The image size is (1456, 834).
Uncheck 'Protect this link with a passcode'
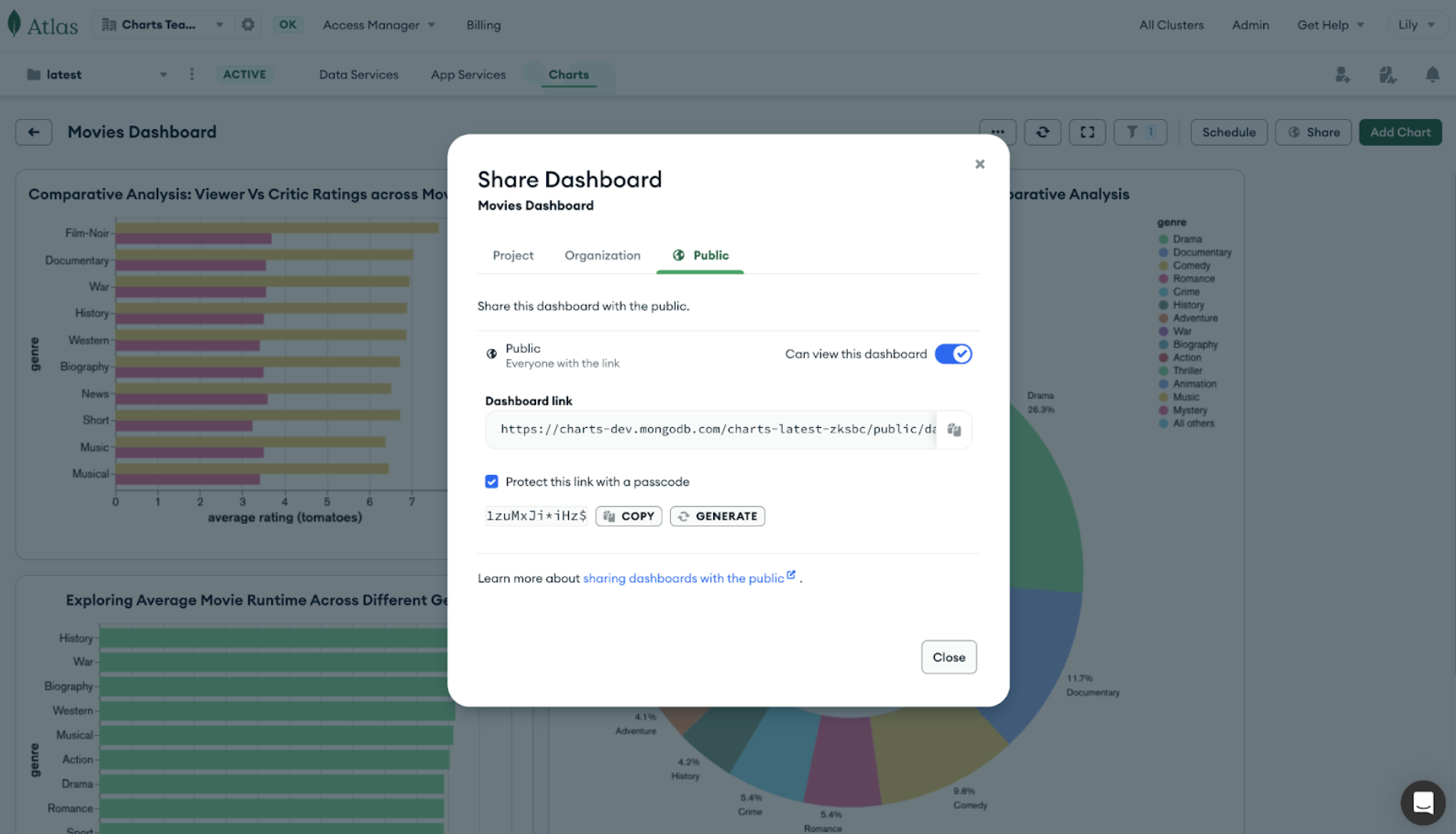(491, 481)
